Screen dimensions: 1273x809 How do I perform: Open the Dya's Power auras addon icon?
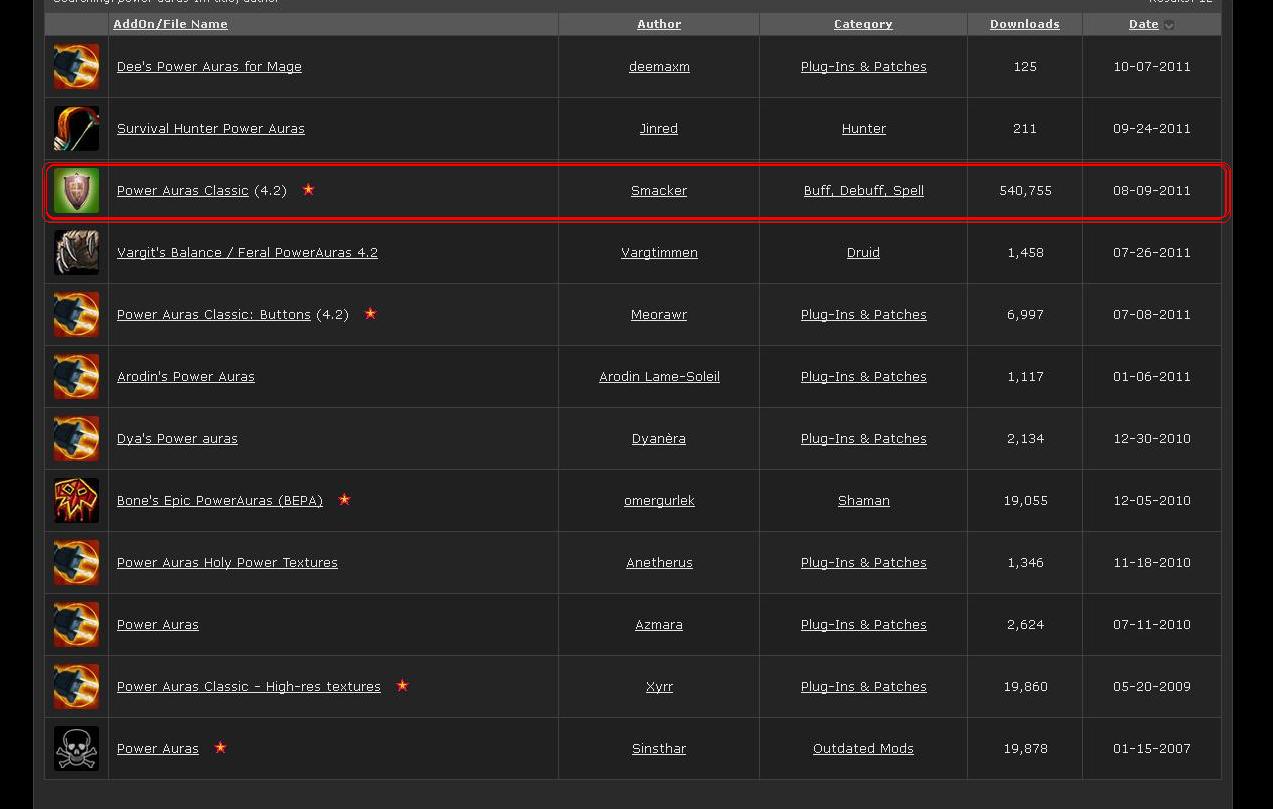[76, 439]
